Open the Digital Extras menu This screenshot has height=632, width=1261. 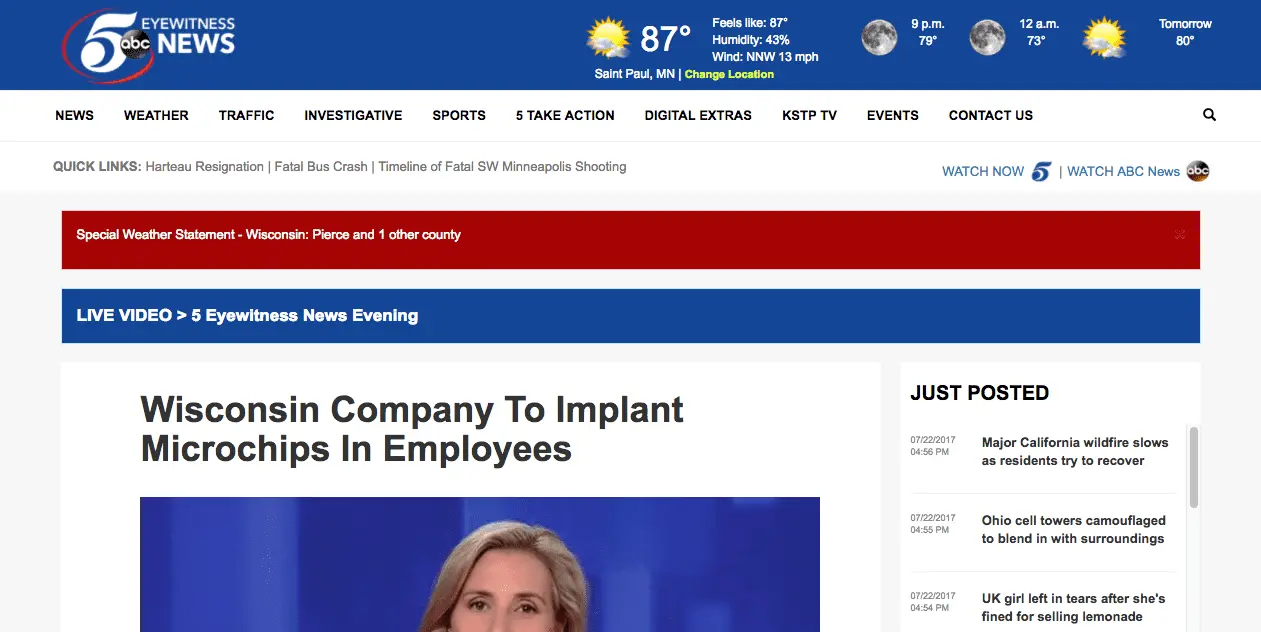pyautogui.click(x=698, y=115)
